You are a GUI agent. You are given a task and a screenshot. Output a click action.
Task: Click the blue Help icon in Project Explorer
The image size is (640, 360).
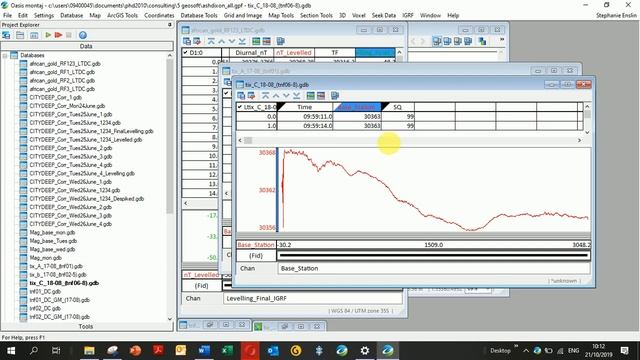point(83,35)
